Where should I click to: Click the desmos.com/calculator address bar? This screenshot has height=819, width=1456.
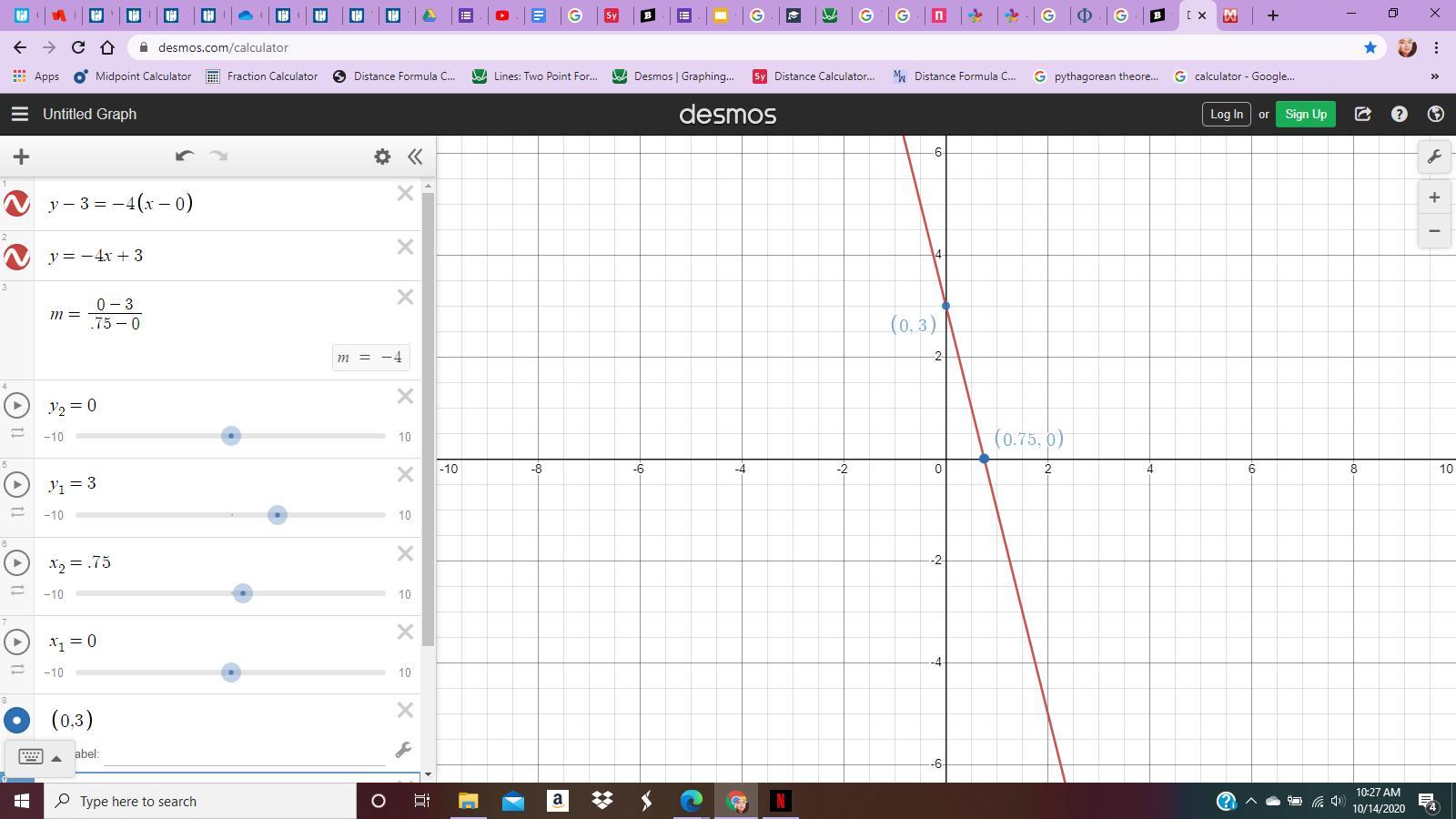(222, 47)
